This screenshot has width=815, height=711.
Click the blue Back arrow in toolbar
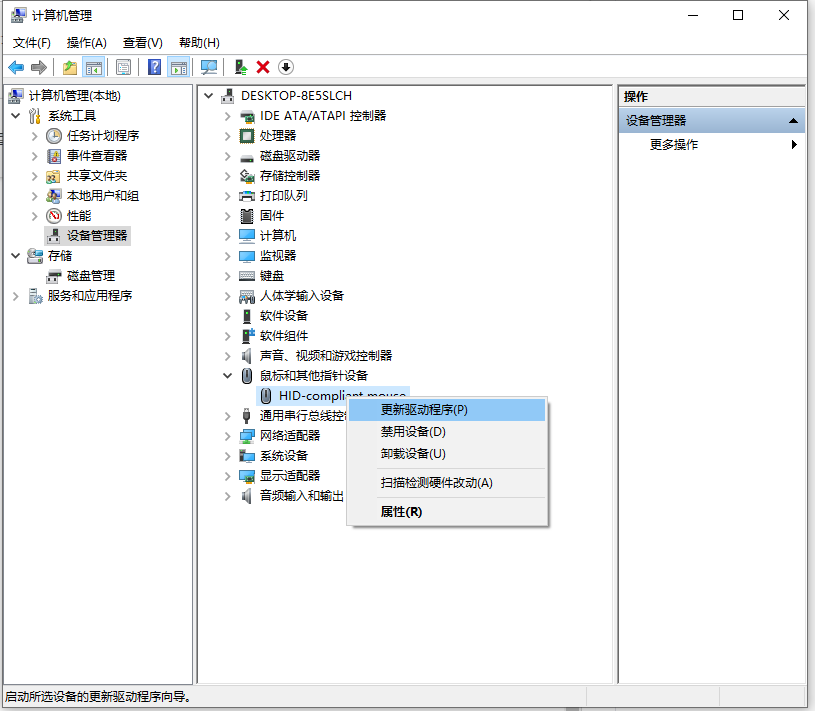pyautogui.click(x=16, y=67)
